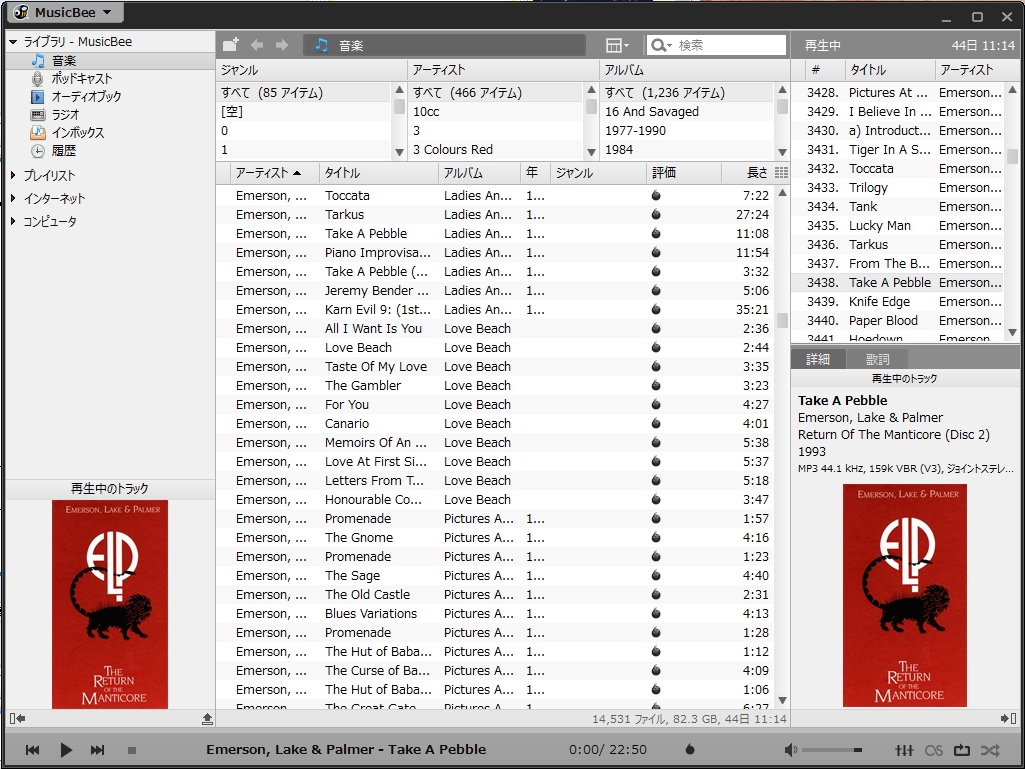1025x769 pixels.
Task: Adjust the volume slider
Action: pyautogui.click(x=832, y=750)
